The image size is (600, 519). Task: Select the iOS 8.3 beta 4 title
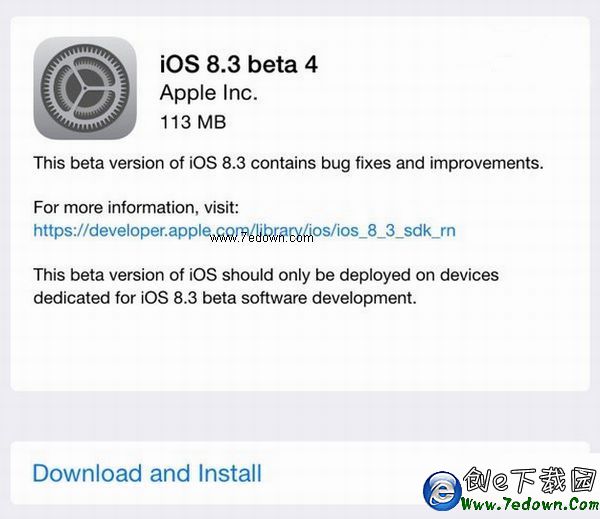click(239, 64)
